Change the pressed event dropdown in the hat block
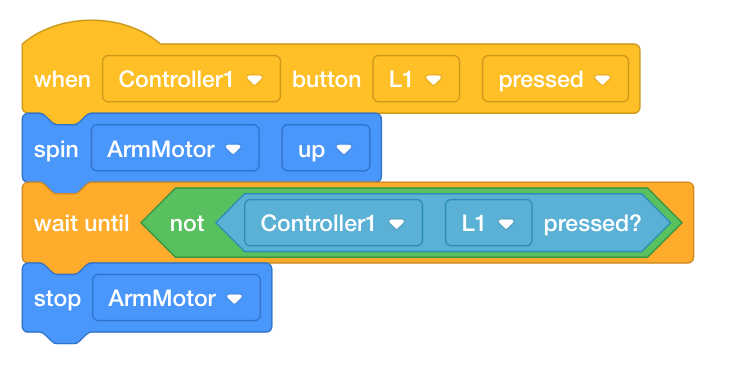The image size is (732, 368). pos(555,79)
